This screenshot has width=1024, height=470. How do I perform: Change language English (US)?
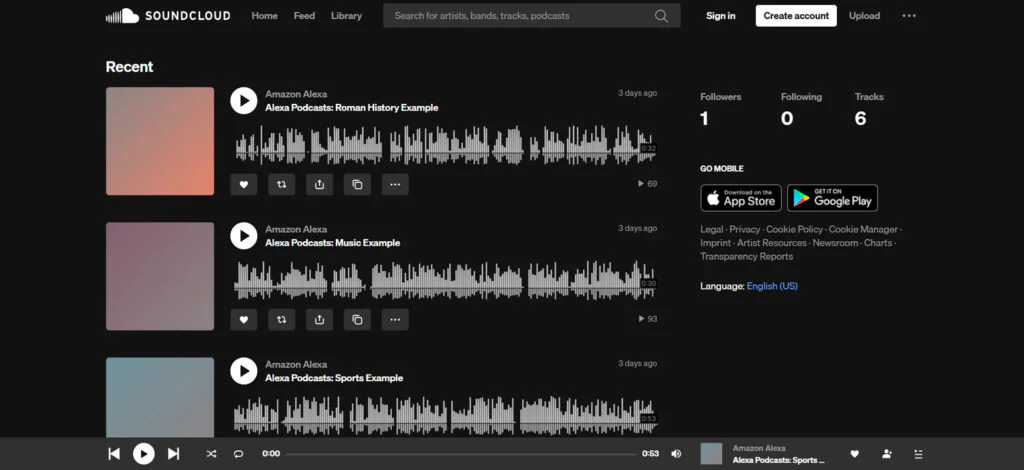(x=772, y=286)
